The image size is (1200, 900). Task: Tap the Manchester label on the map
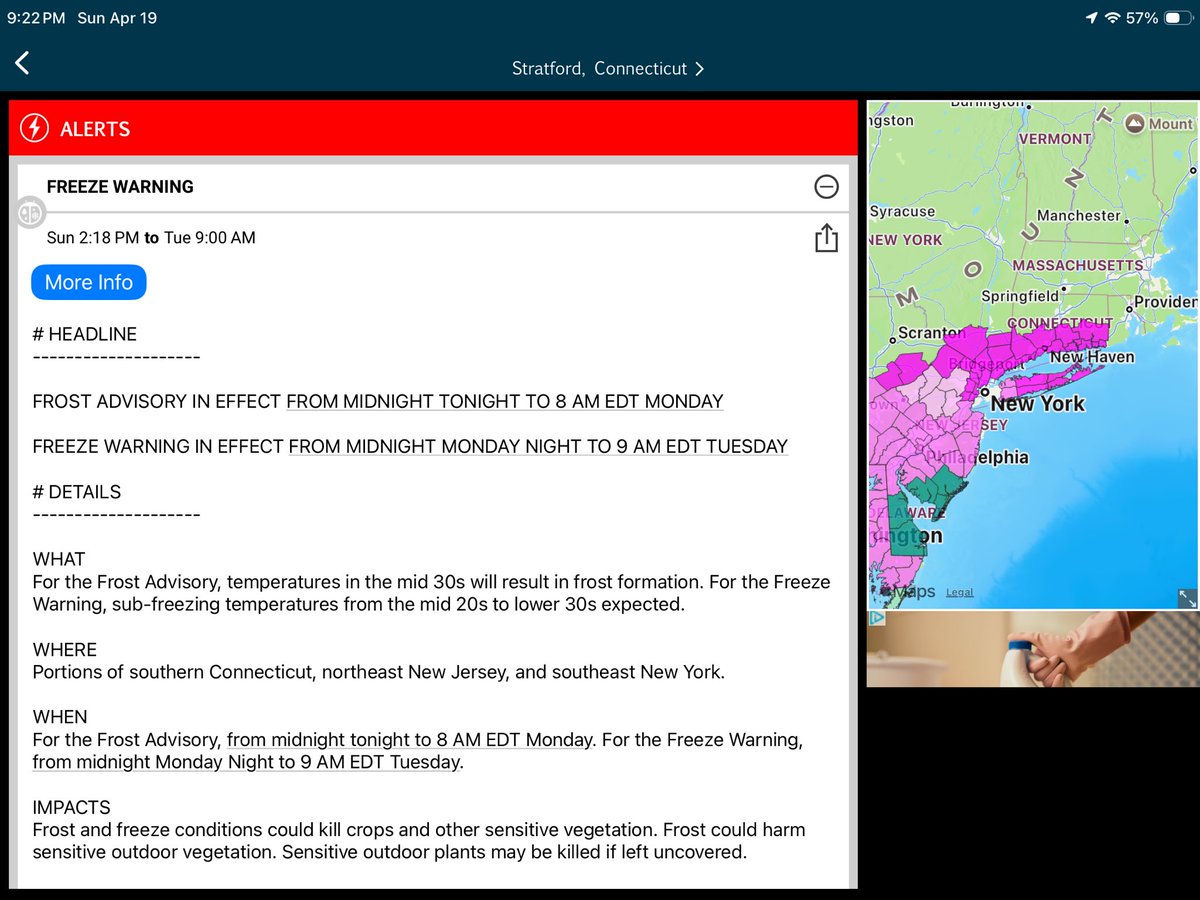tap(1079, 215)
